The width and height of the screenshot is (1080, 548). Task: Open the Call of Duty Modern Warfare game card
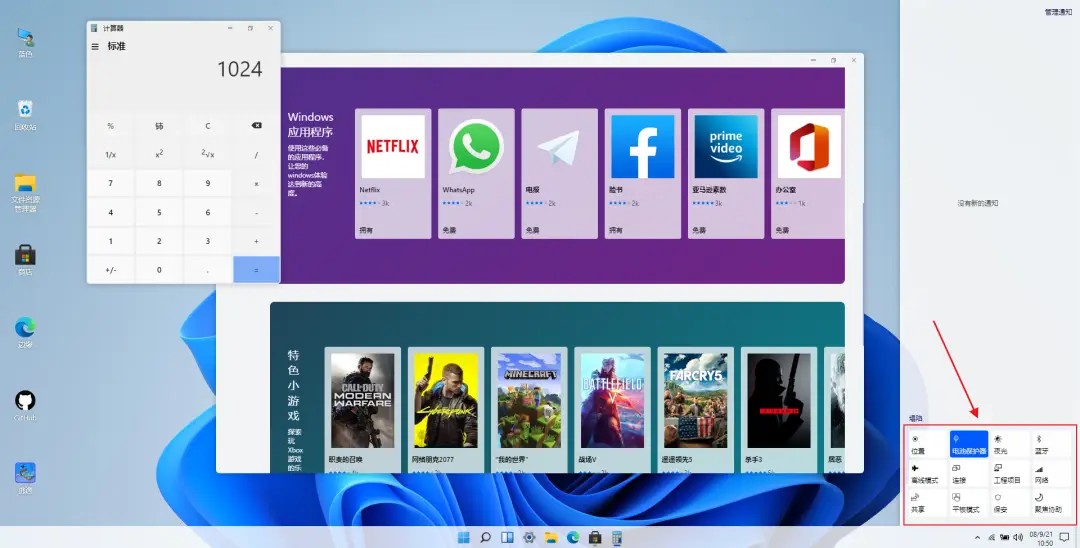click(x=362, y=410)
